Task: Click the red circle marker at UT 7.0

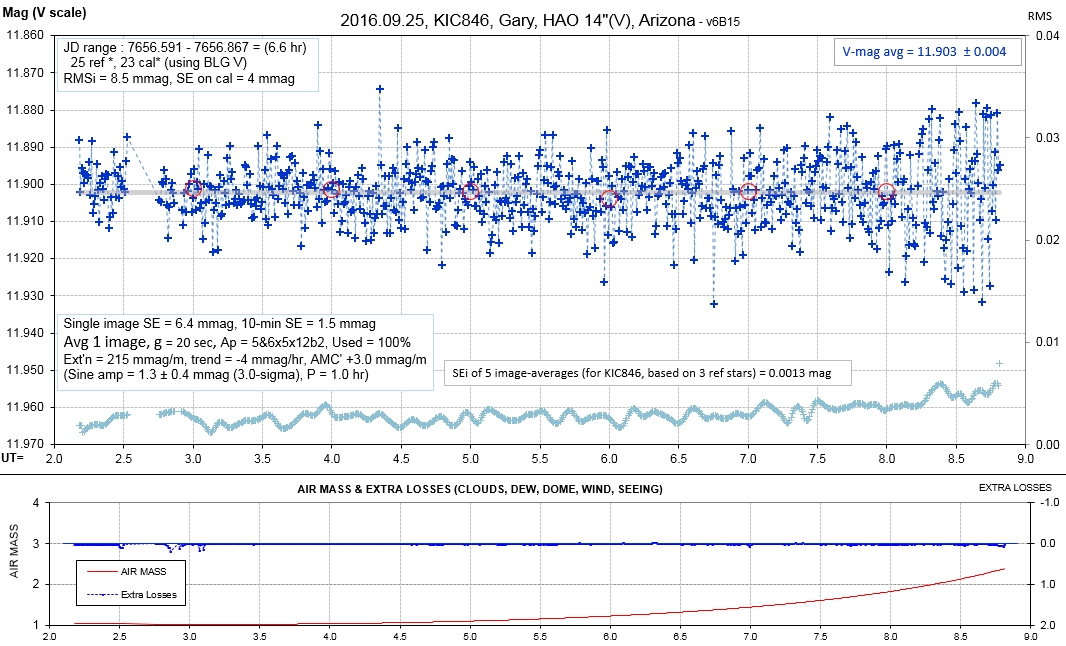Action: click(x=749, y=191)
